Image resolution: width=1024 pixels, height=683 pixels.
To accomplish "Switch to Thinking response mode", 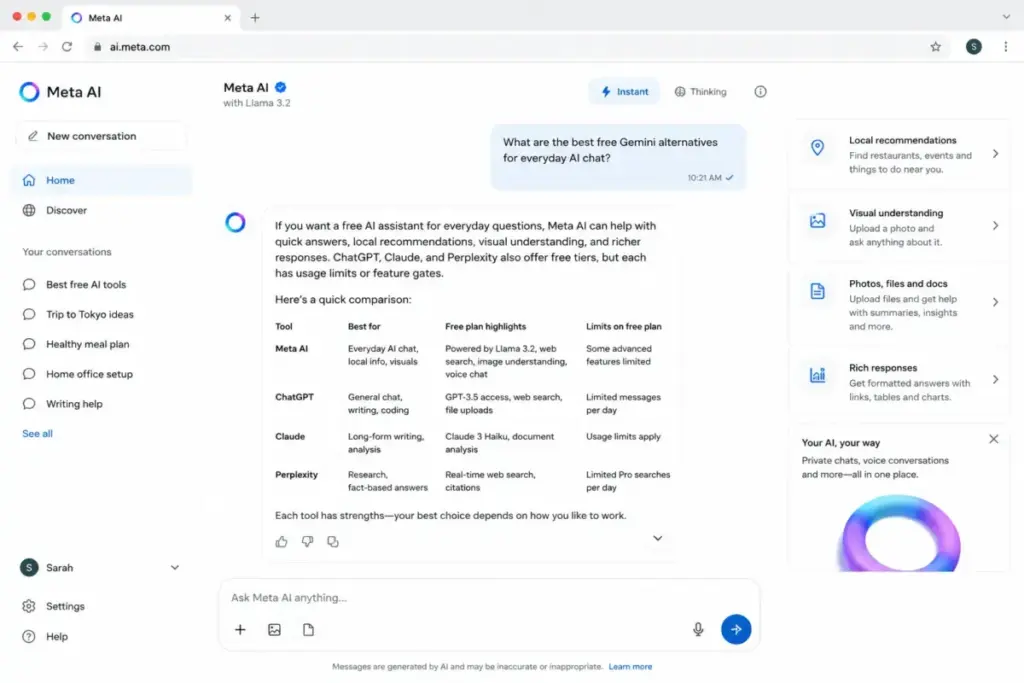I will tap(701, 91).
